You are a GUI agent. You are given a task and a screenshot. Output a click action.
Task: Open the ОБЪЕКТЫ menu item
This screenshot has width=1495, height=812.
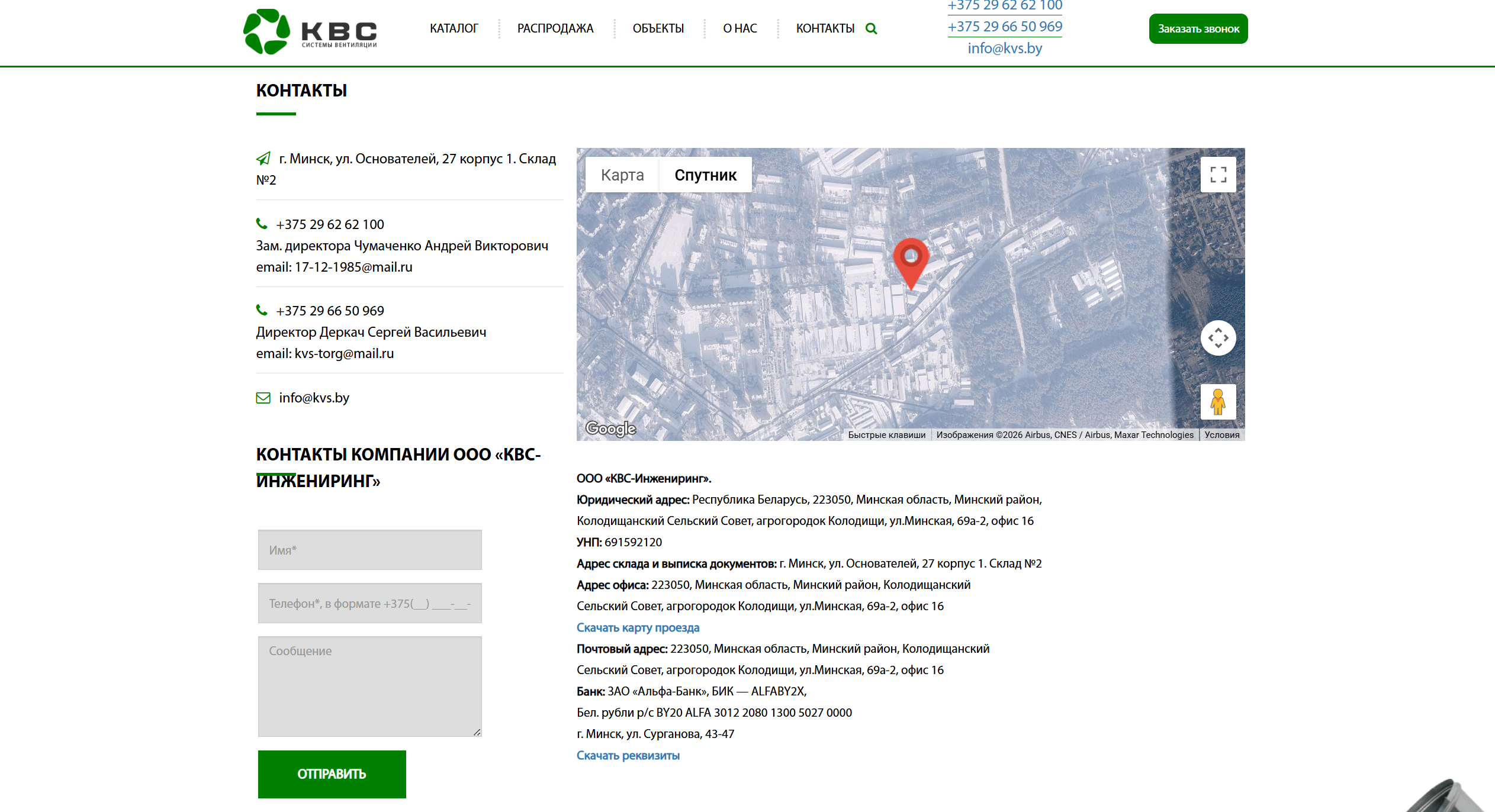(x=658, y=28)
